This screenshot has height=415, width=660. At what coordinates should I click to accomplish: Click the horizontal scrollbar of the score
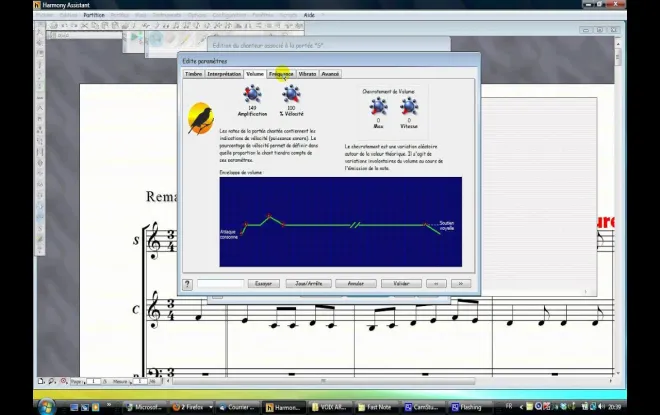[x=324, y=381]
